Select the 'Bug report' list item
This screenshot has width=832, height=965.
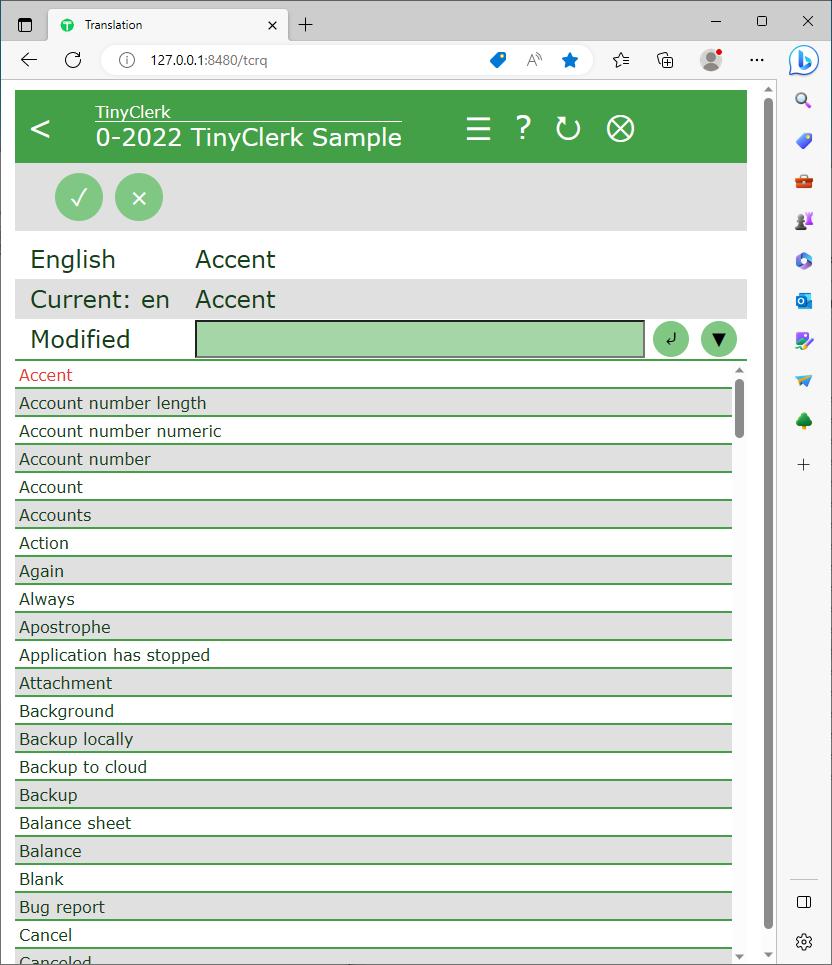62,907
